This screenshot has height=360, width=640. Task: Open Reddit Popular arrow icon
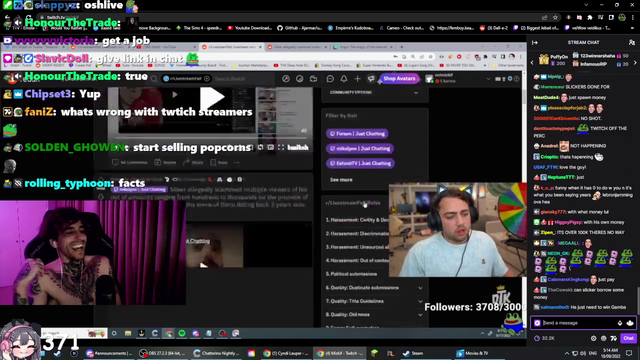(x=286, y=78)
